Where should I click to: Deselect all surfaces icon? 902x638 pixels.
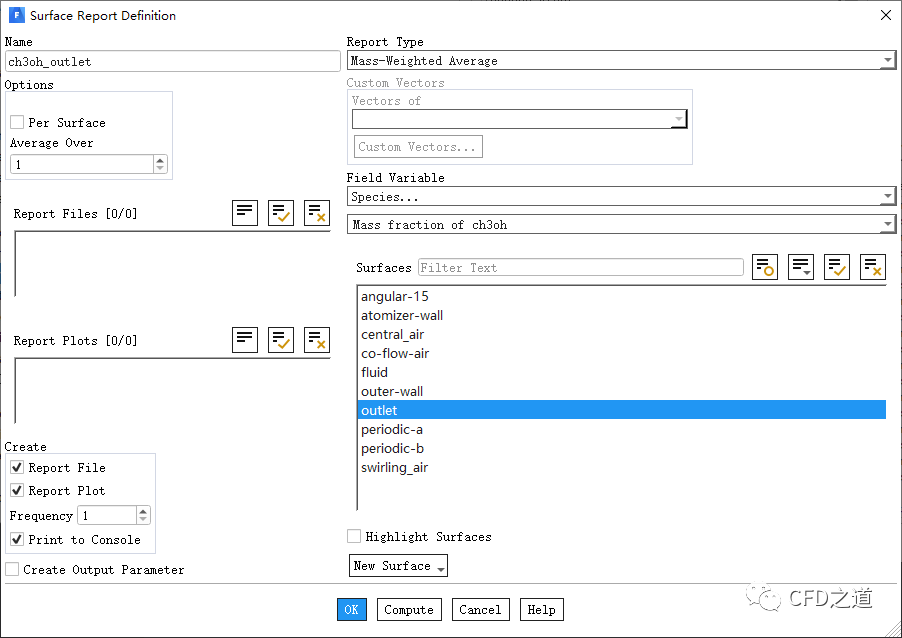coord(873,267)
